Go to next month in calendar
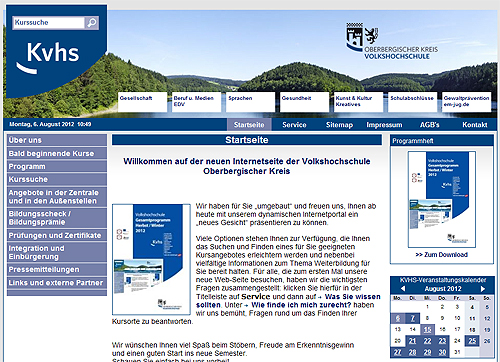The height and width of the screenshot is (362, 500). tap(482, 289)
